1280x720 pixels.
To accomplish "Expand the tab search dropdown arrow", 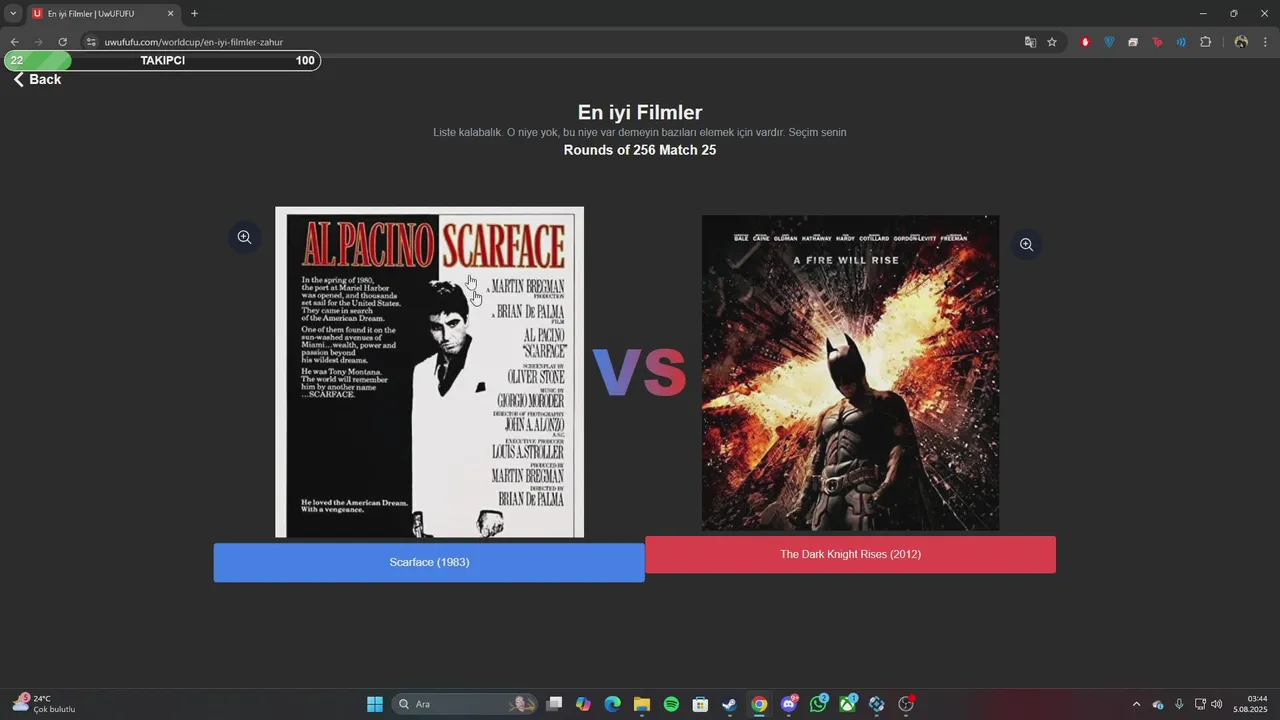I will point(13,14).
